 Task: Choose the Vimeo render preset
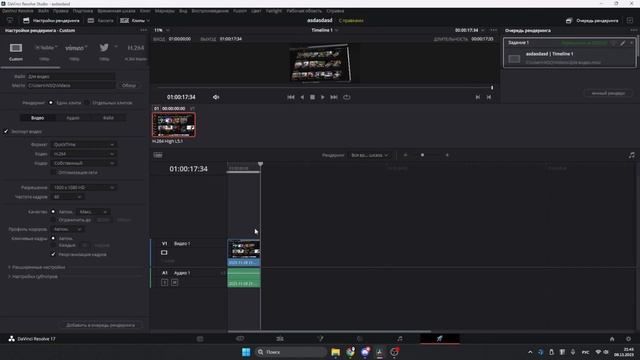point(75,48)
